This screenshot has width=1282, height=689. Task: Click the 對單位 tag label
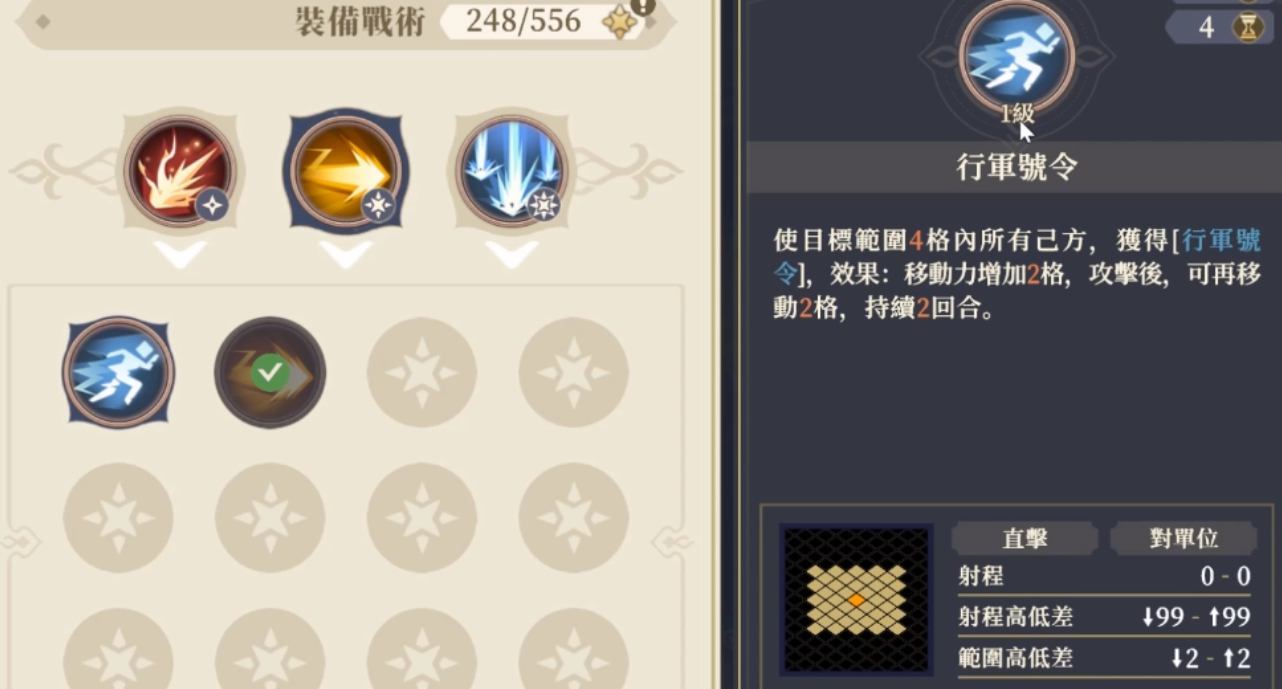1184,538
